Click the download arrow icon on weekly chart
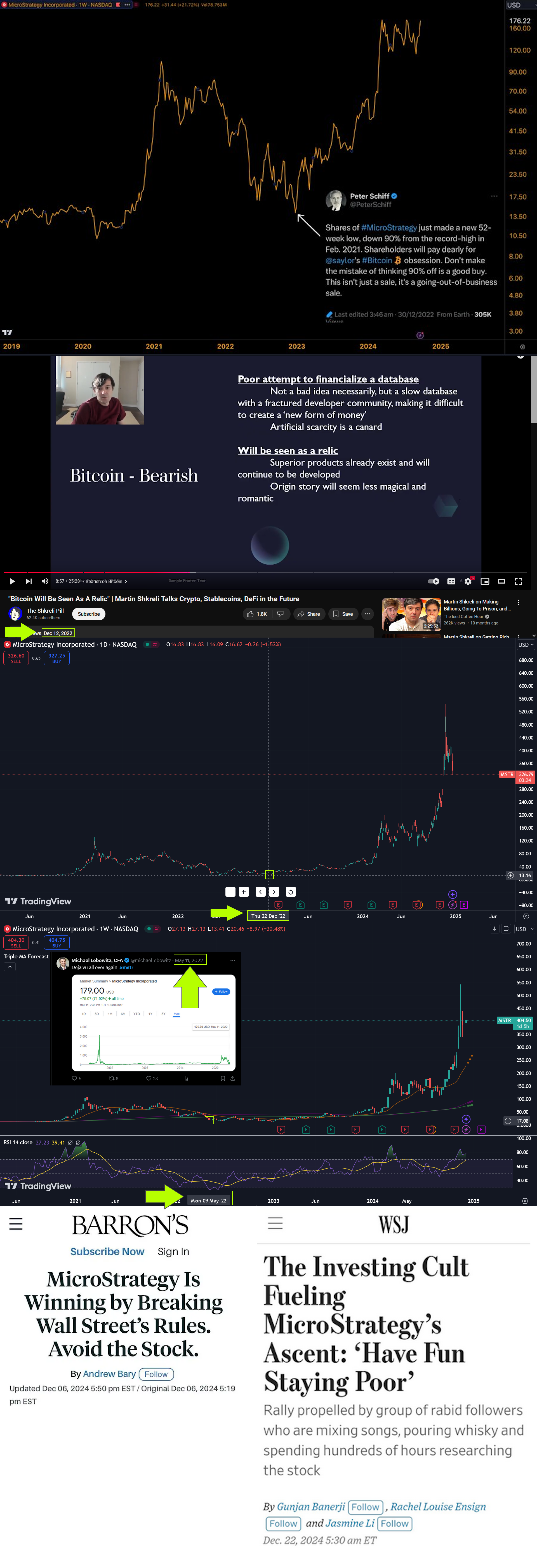 494,929
